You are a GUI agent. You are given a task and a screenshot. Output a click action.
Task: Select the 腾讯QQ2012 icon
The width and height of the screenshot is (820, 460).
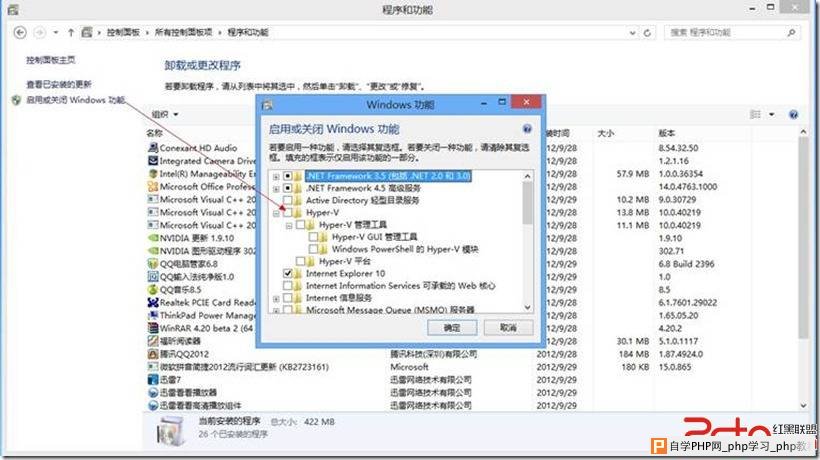pyautogui.click(x=153, y=354)
